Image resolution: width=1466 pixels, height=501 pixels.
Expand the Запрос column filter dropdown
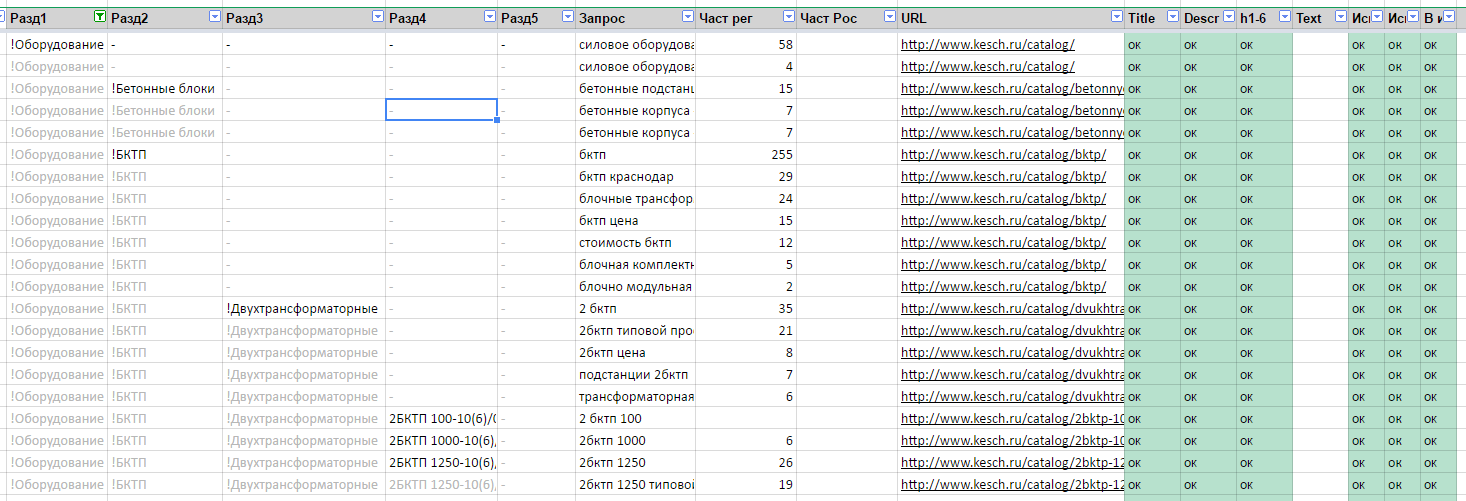687,18
